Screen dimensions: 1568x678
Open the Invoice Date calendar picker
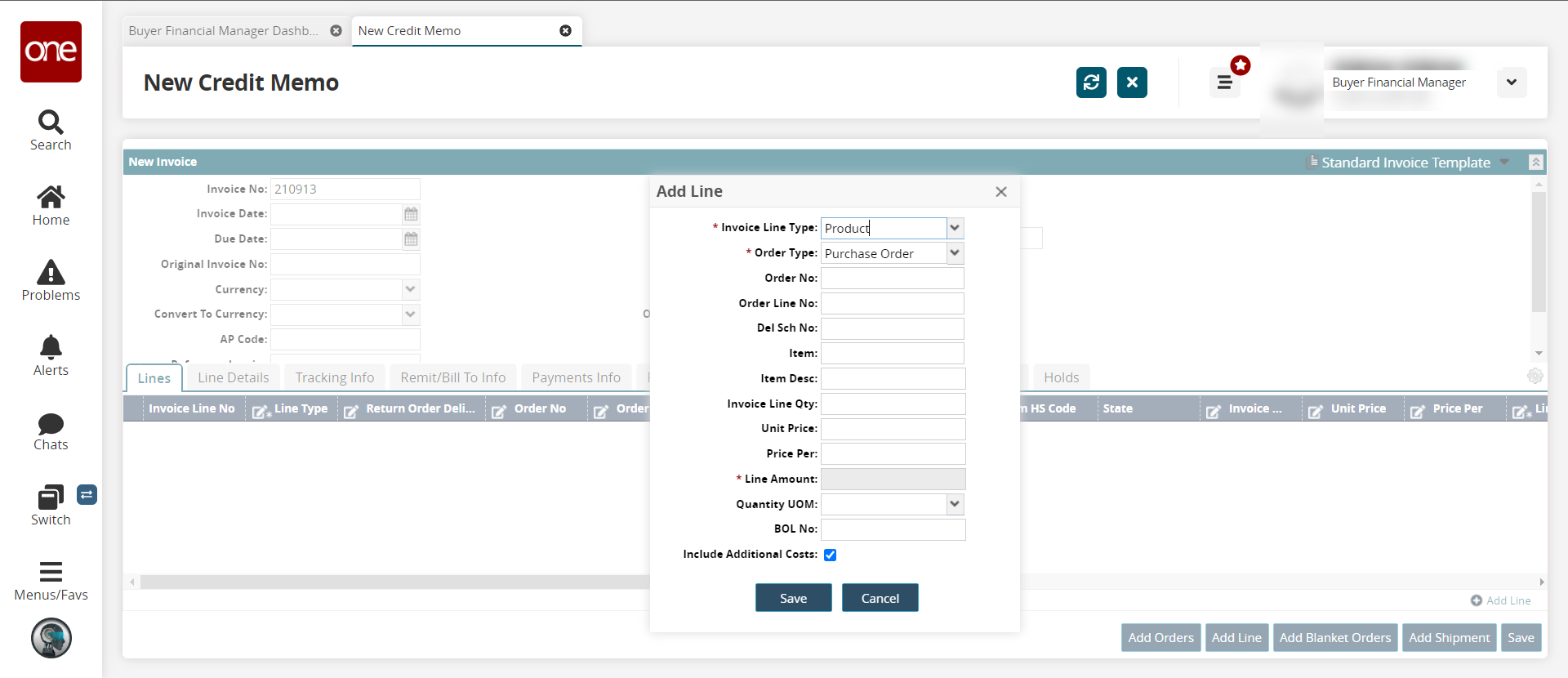(411, 214)
